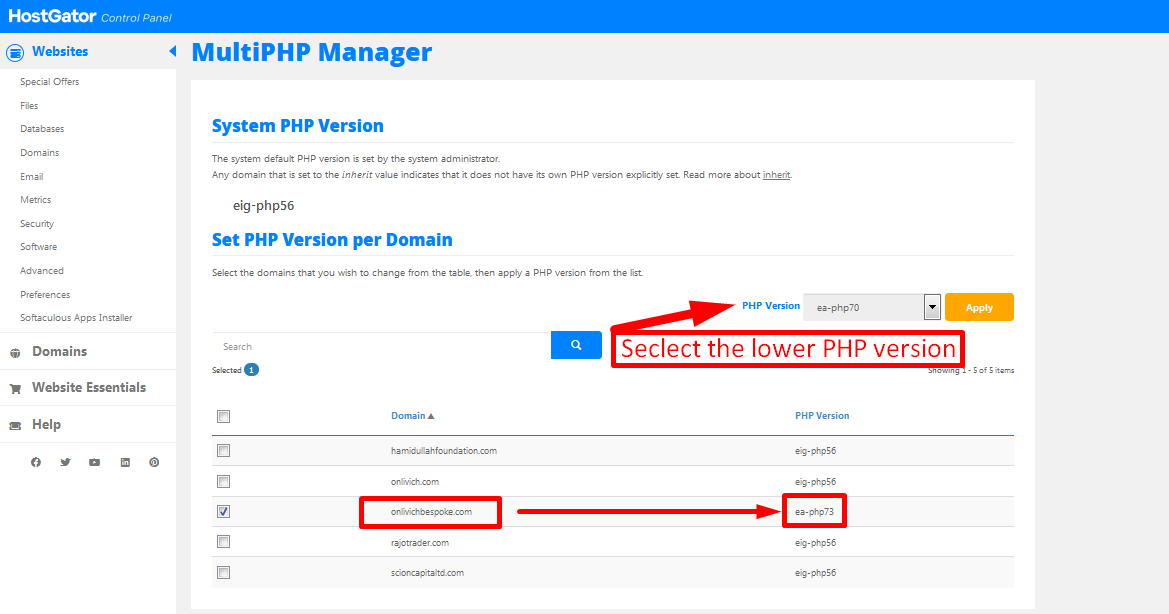
Task: Click the cart icon beside Website Essentials
Action: click(15, 388)
